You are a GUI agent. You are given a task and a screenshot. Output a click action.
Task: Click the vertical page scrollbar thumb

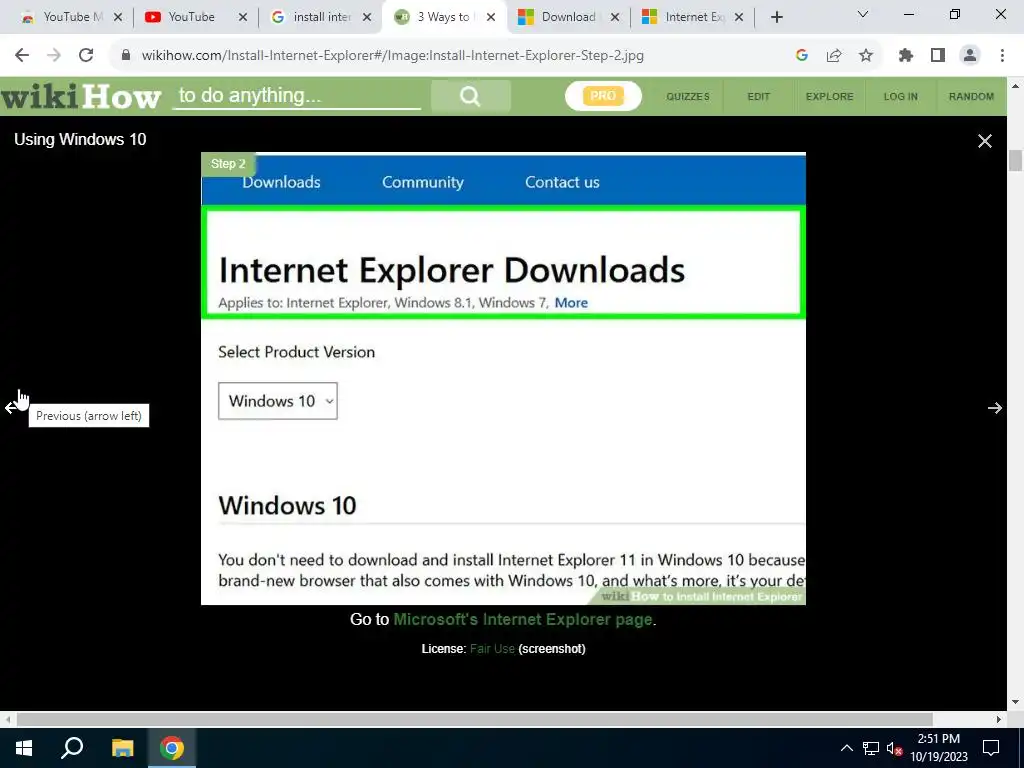pyautogui.click(x=1015, y=161)
